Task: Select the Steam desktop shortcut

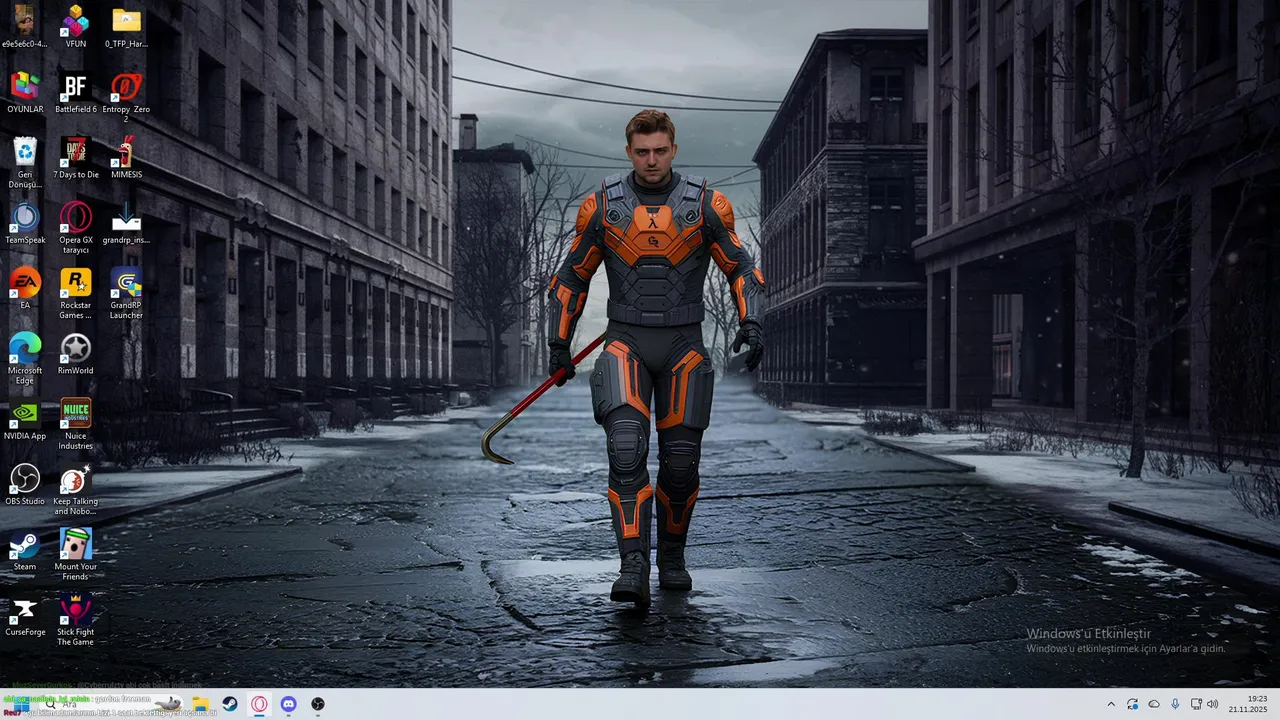Action: [x=25, y=550]
